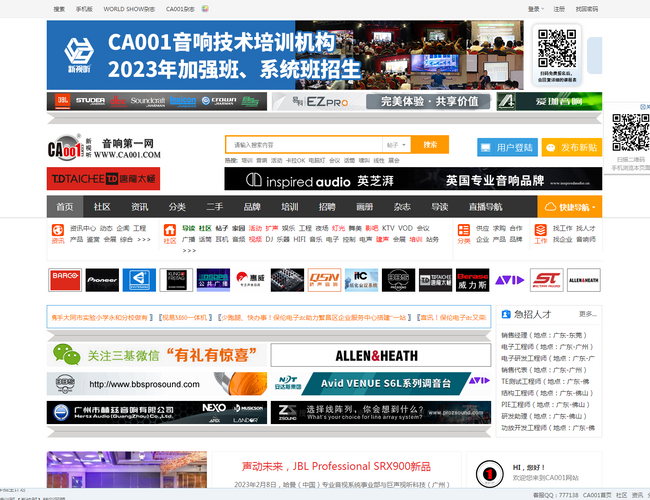Open the QSN brand logo
650x500 pixels.
(323, 279)
